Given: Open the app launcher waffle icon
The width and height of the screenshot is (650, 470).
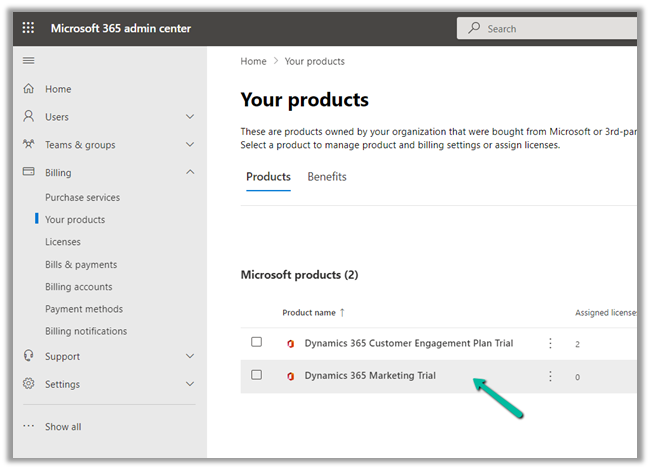Looking at the screenshot, I should [28, 28].
